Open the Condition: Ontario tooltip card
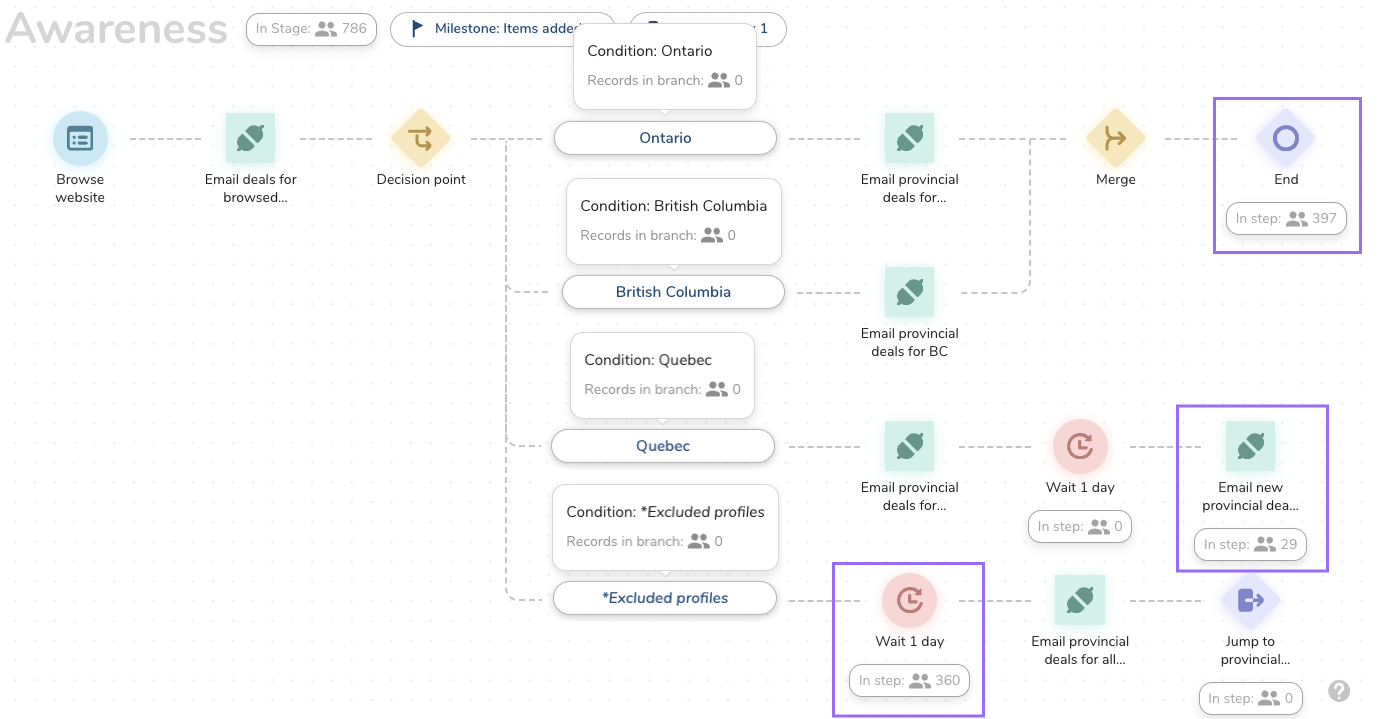 [x=665, y=65]
